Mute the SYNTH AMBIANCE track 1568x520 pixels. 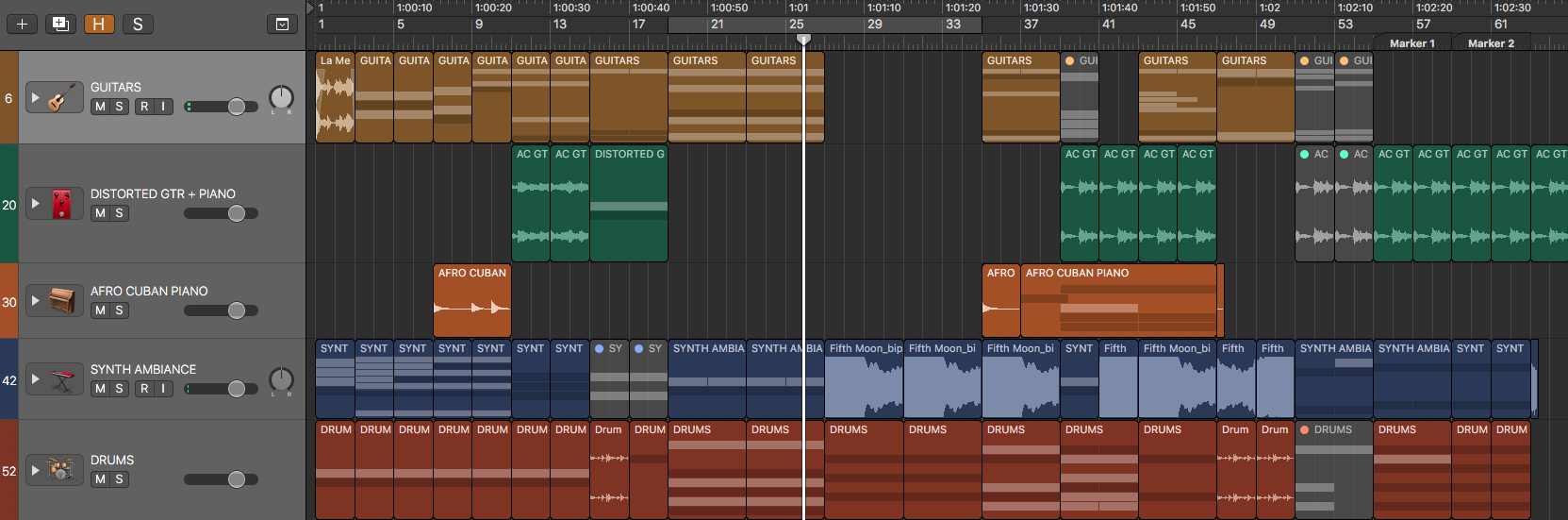pos(100,389)
